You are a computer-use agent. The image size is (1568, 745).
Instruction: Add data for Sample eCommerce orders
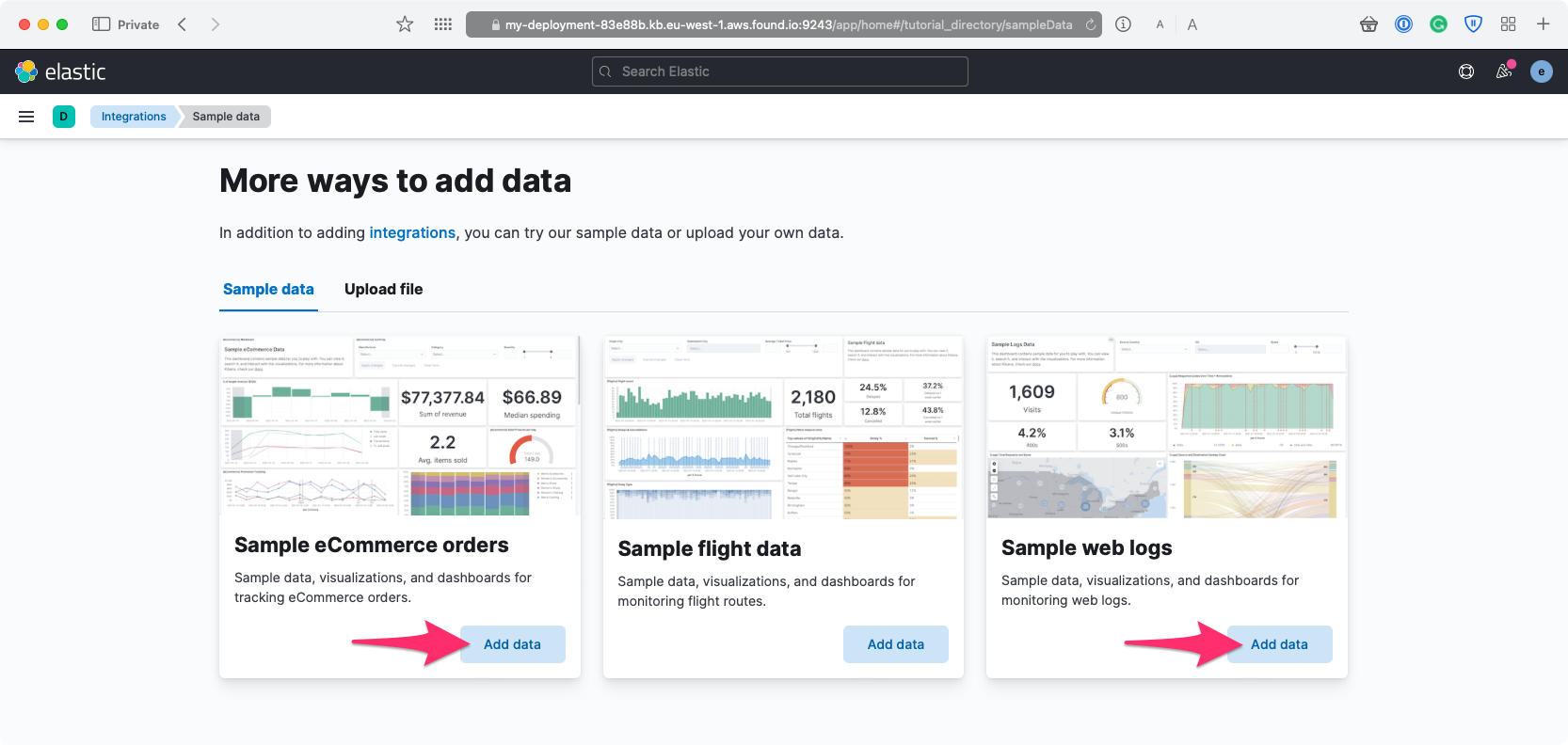click(x=512, y=644)
